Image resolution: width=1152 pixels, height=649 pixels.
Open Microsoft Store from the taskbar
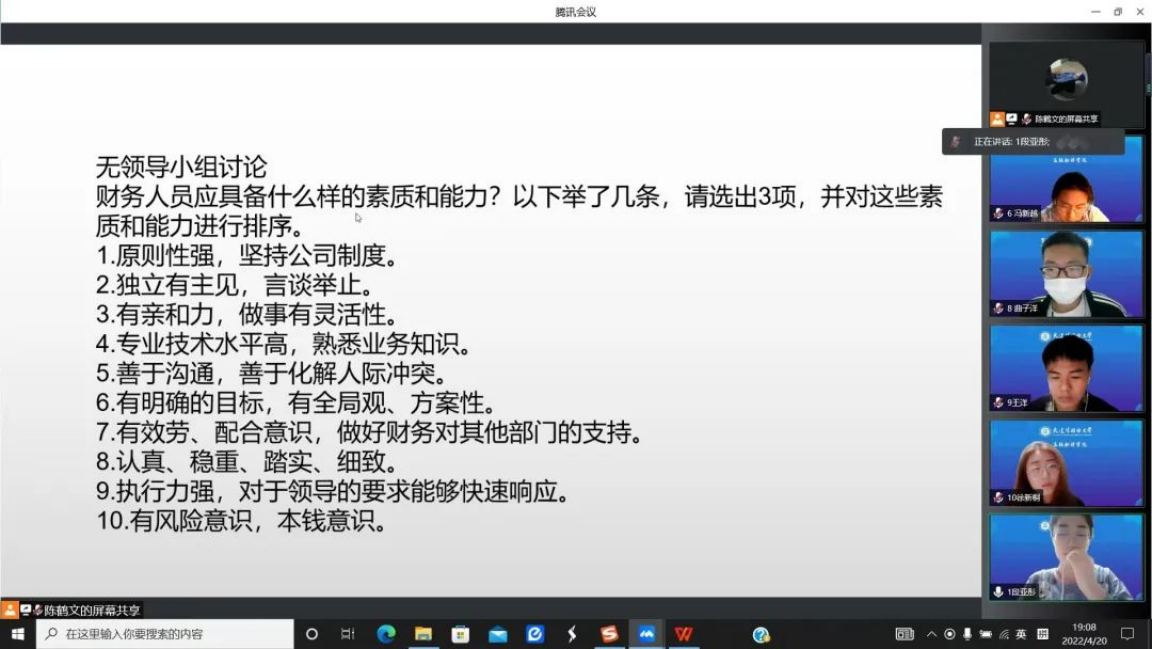pyautogui.click(x=460, y=633)
